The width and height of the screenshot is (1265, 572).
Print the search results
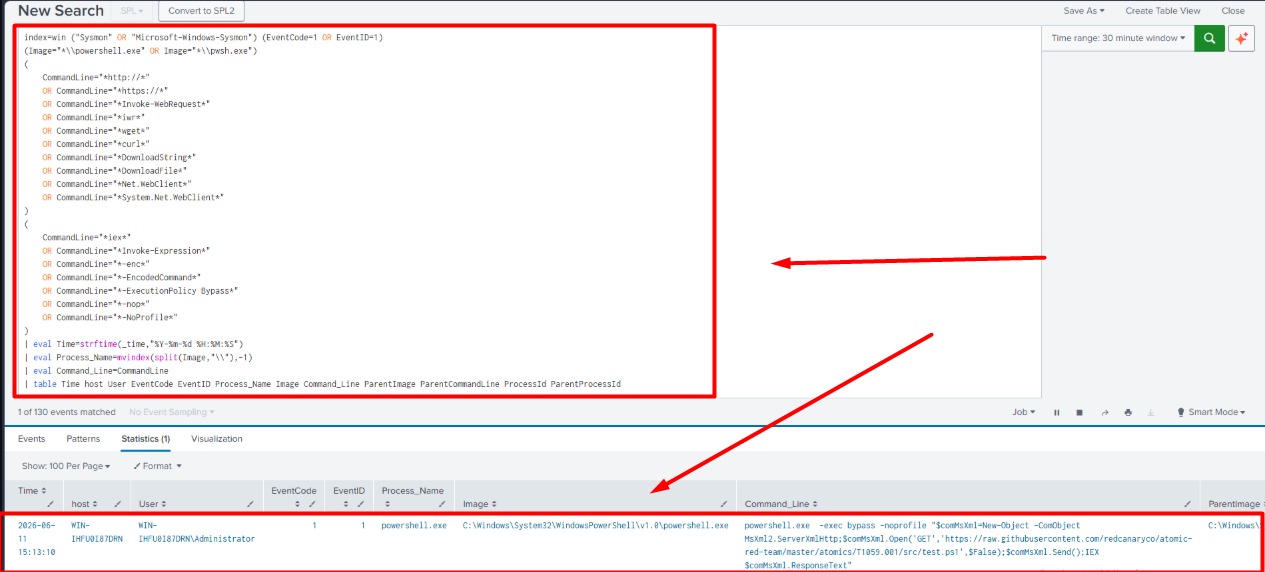tap(1128, 412)
